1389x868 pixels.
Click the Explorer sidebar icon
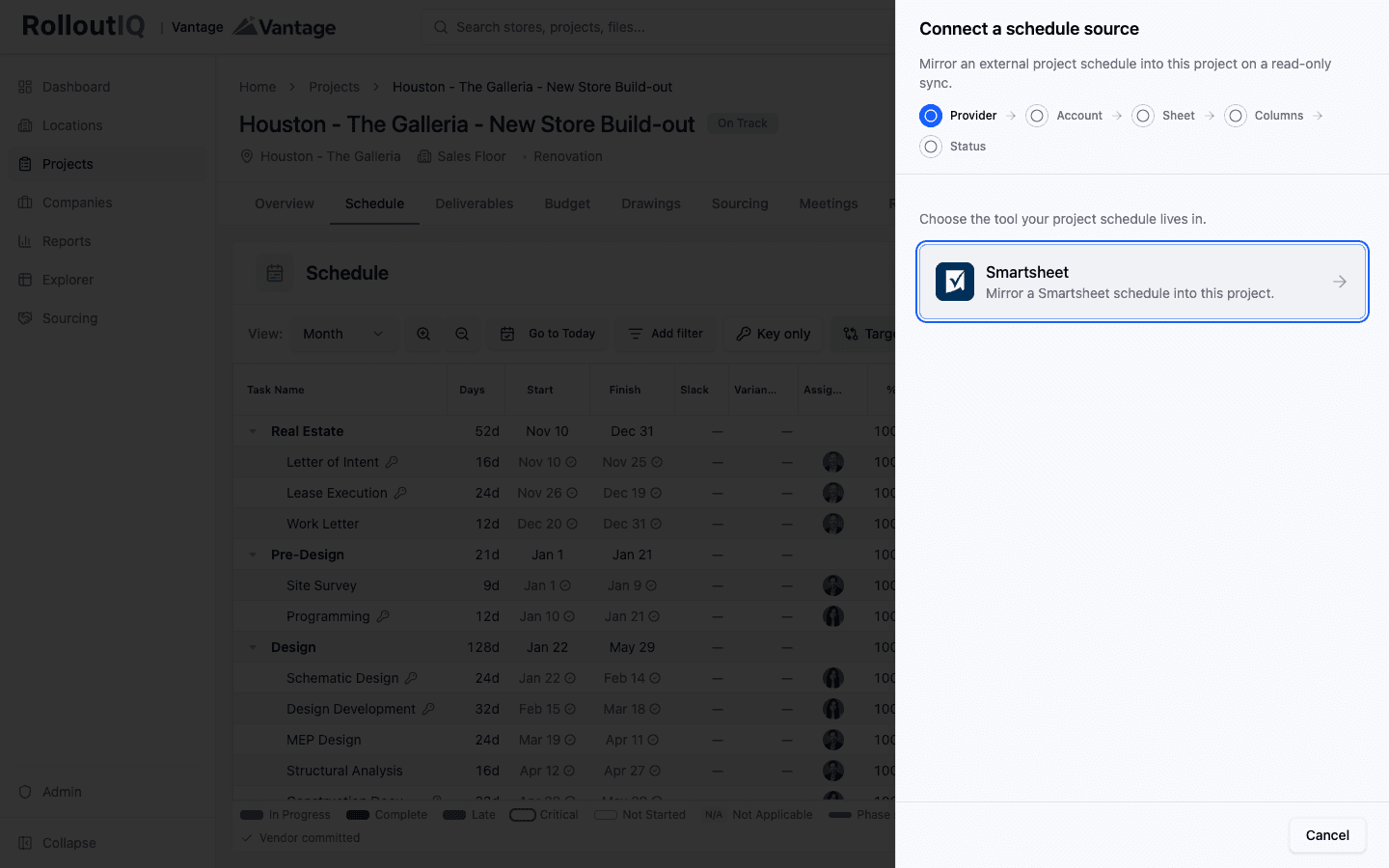(25, 280)
